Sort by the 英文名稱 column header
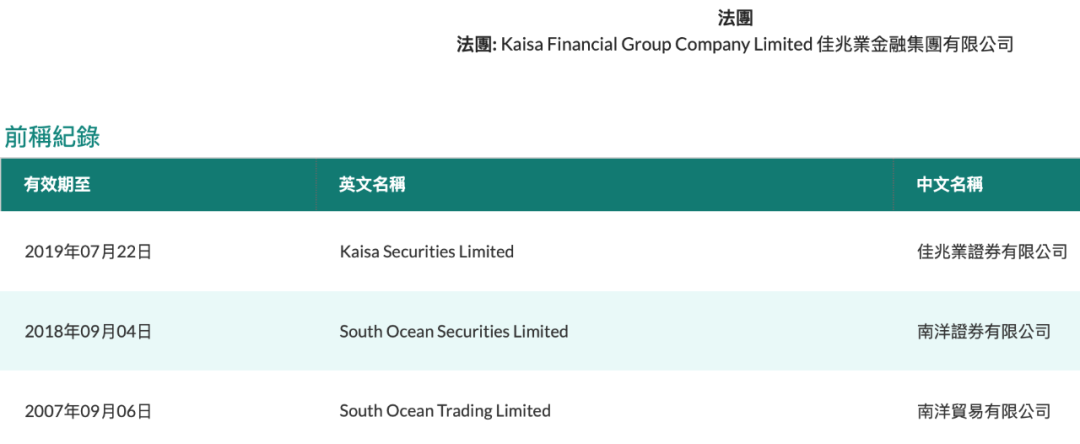The width and height of the screenshot is (1080, 444). pyautogui.click(x=372, y=184)
